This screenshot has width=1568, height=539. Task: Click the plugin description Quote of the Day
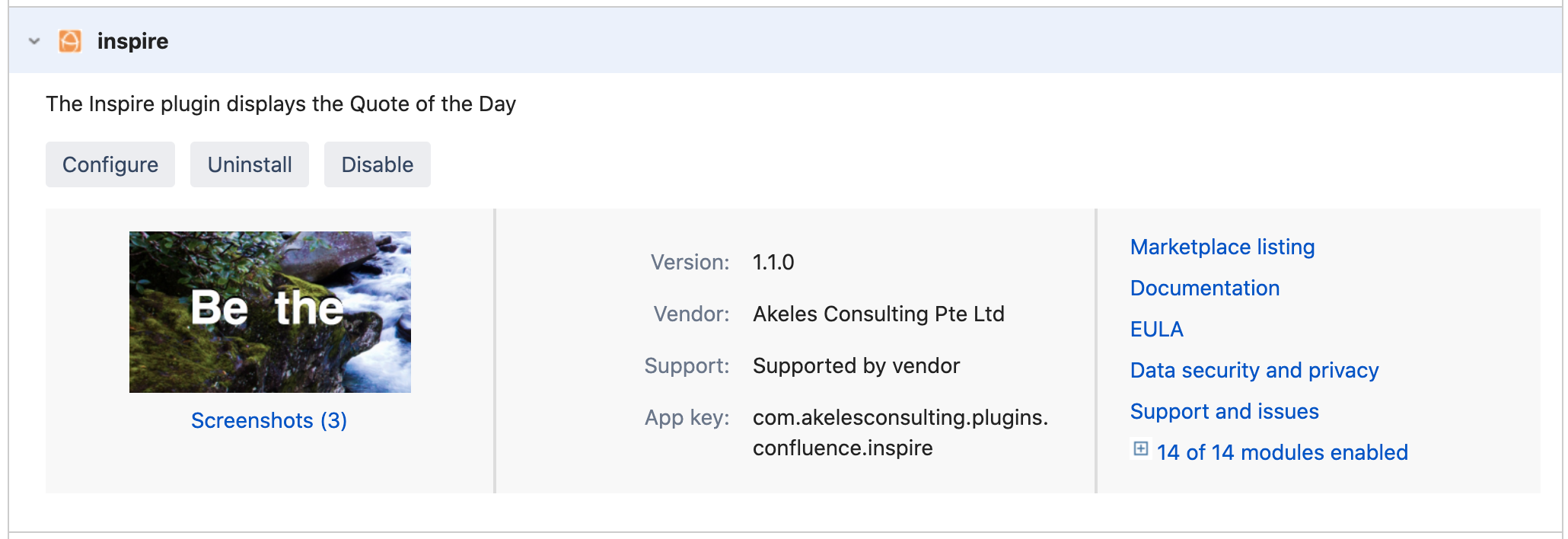(280, 104)
